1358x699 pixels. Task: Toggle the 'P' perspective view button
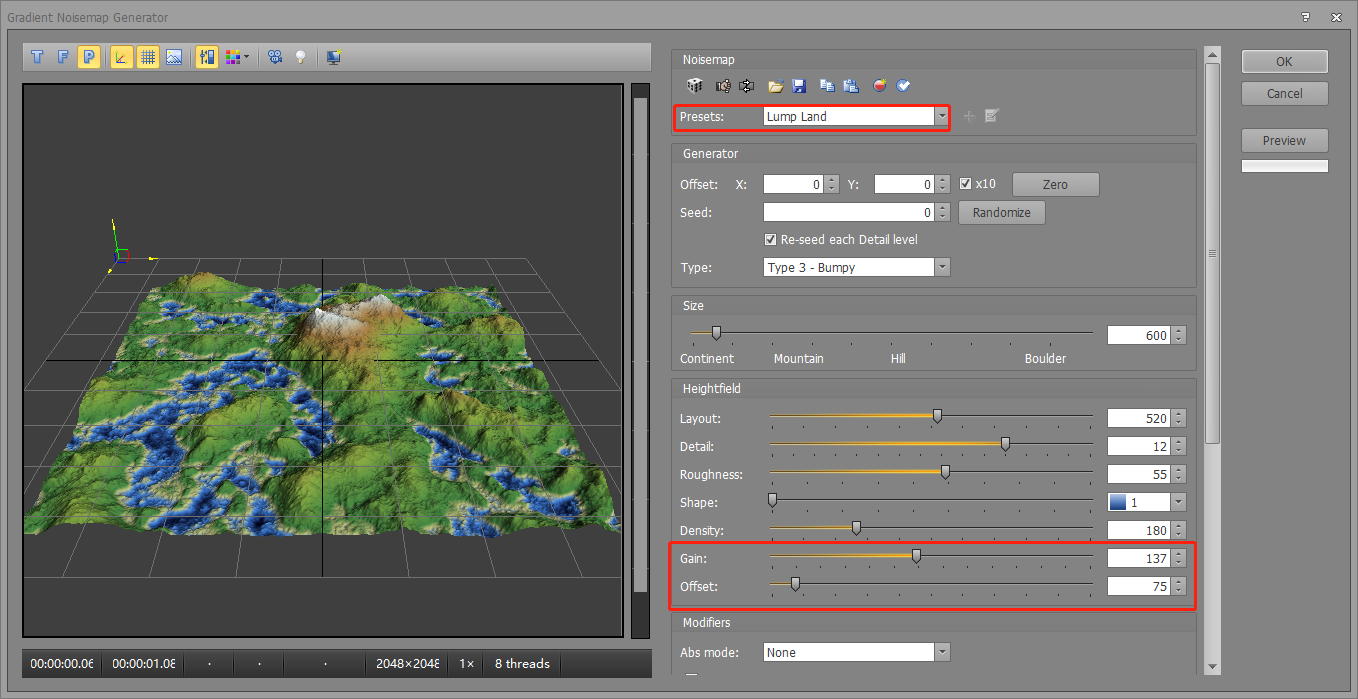89,58
